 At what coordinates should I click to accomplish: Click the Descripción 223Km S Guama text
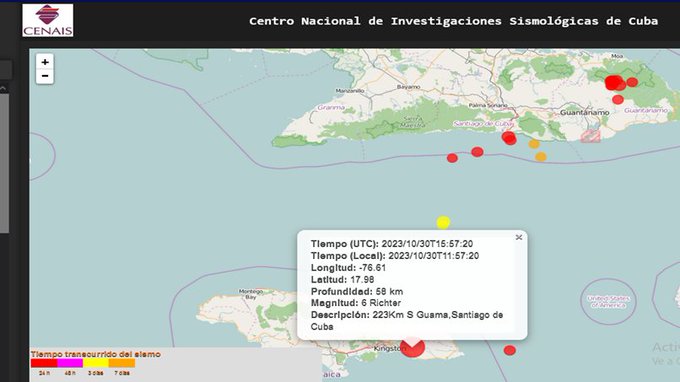point(407,321)
